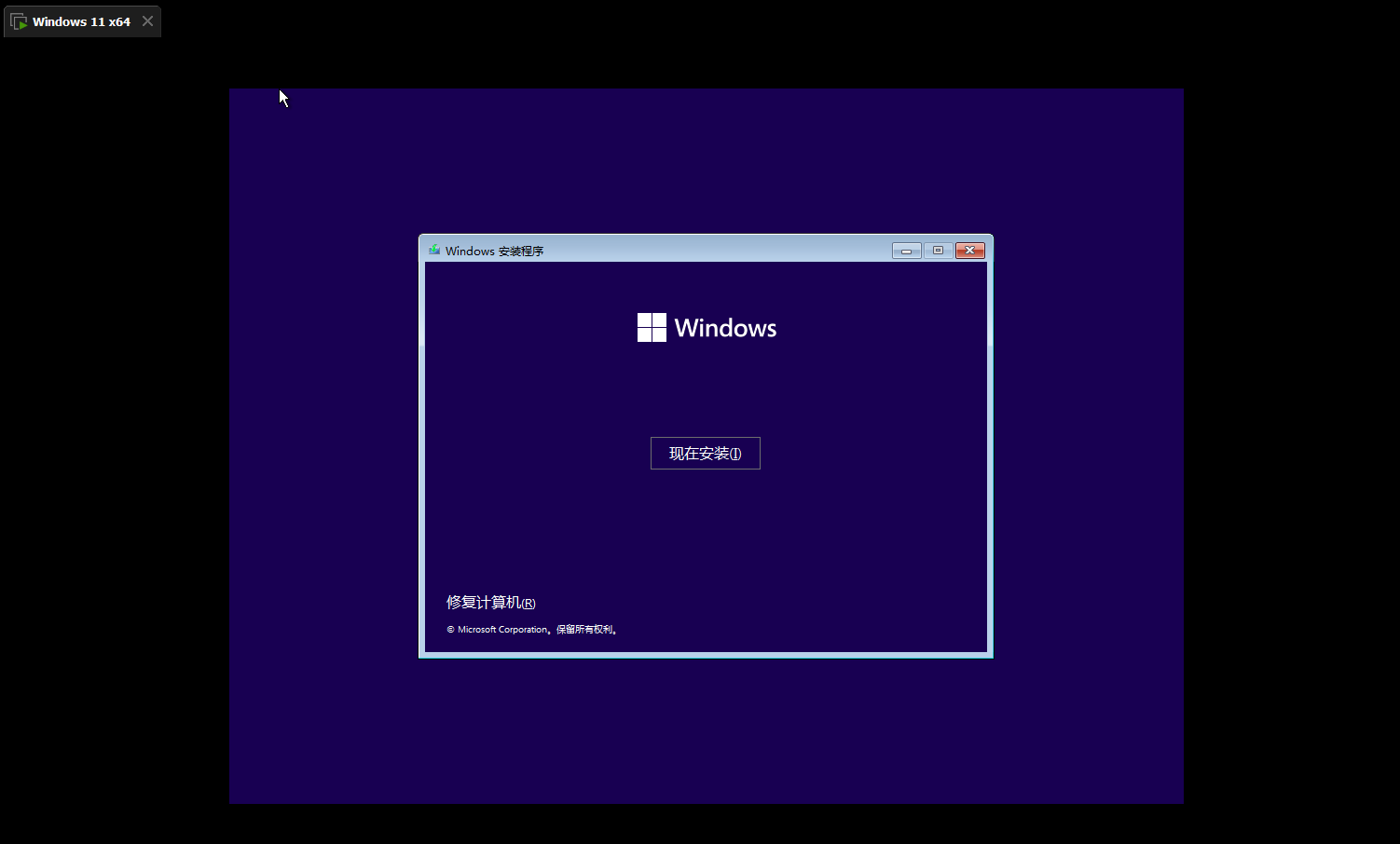
Task: Click the Windows 安装程序 title text
Action: pyautogui.click(x=494, y=251)
